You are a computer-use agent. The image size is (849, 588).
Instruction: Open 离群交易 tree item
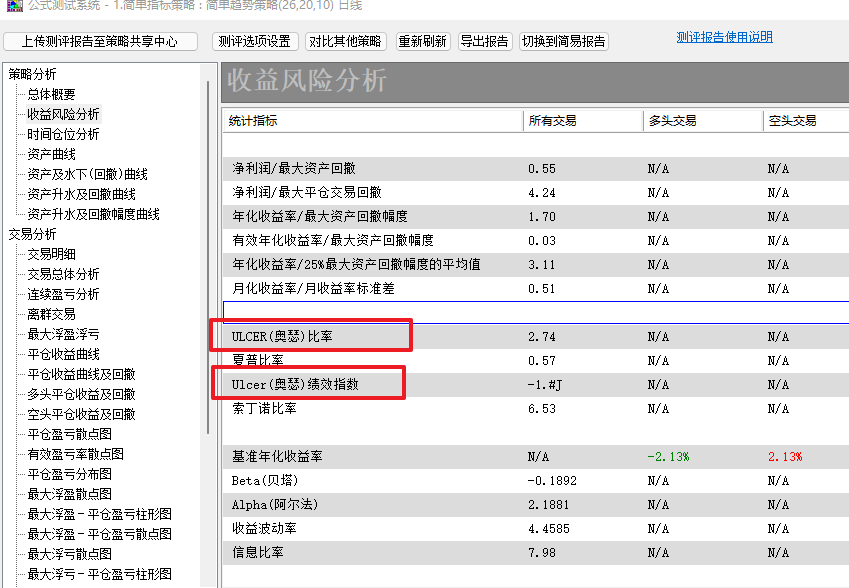pos(51,314)
